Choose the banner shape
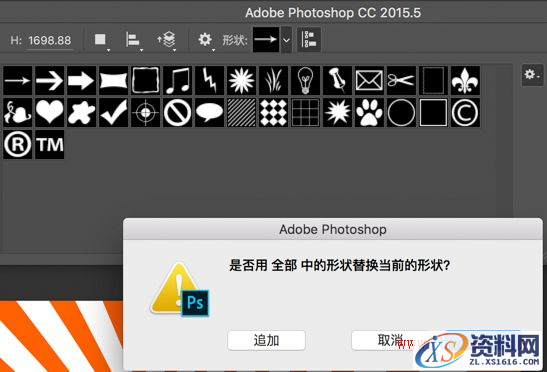The image size is (547, 372). [113, 81]
